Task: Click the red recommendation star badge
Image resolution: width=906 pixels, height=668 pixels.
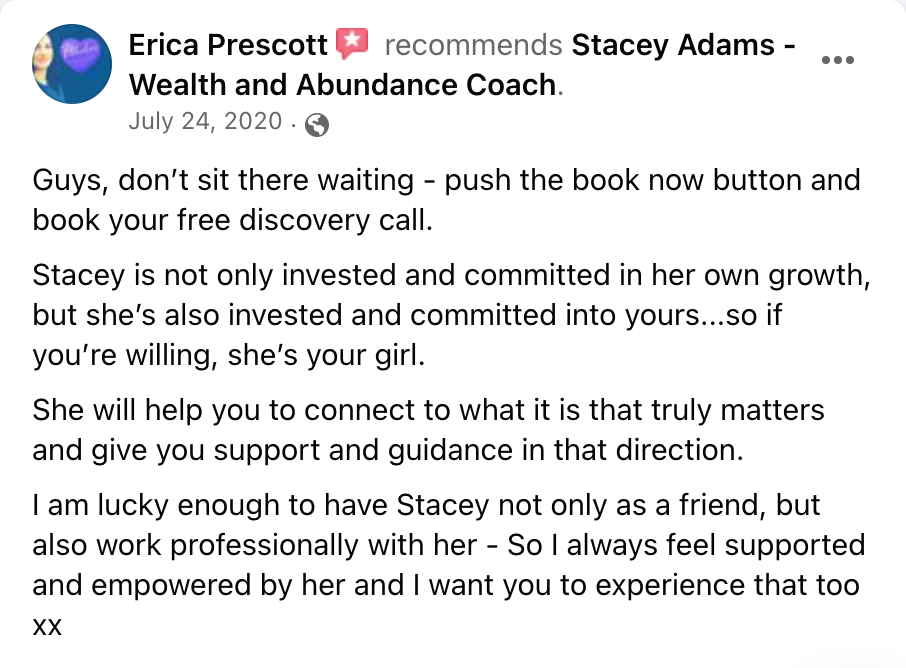Action: click(352, 43)
